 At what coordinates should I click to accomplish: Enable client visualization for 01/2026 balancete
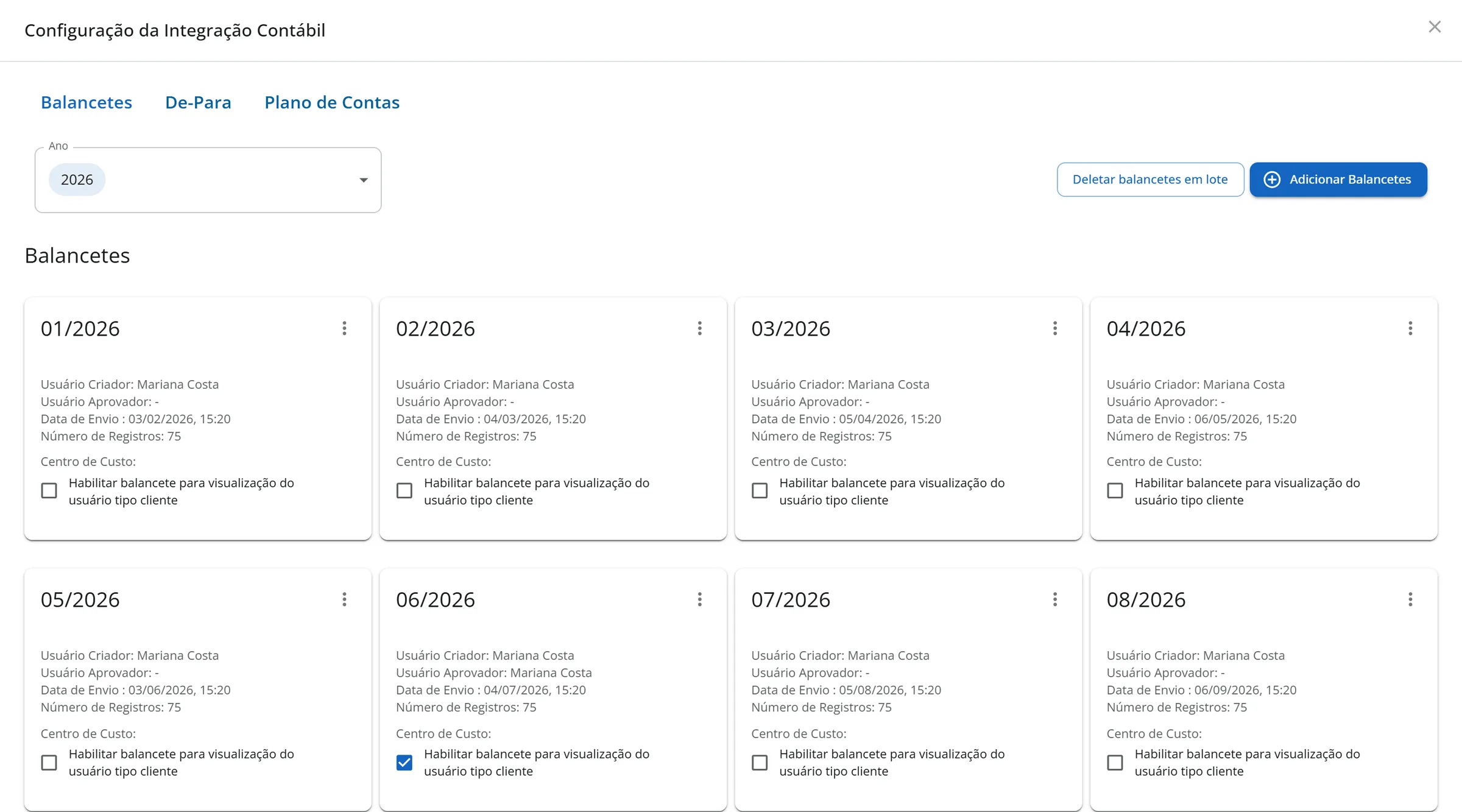click(49, 491)
